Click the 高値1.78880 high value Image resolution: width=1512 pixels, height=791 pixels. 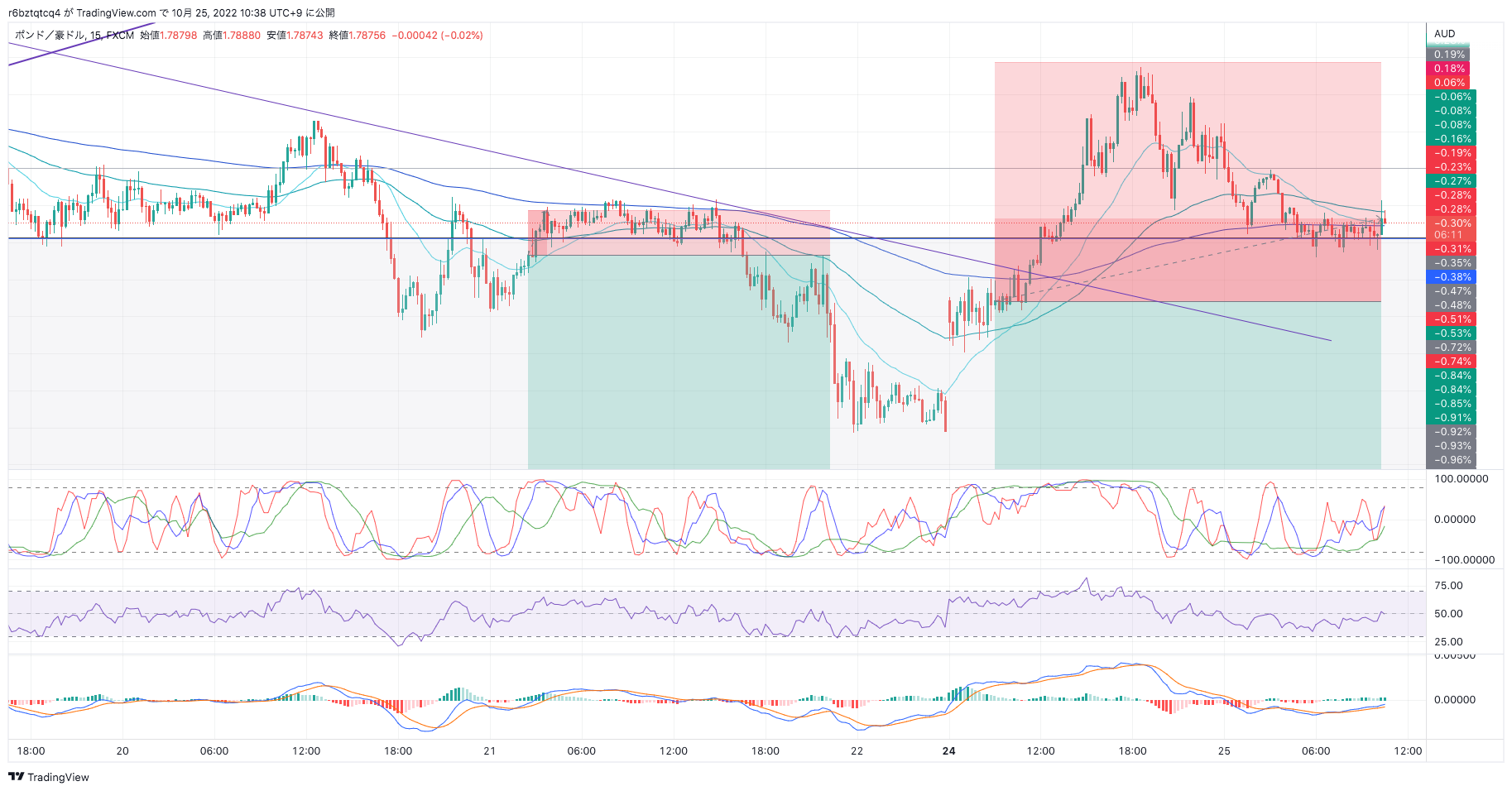click(x=232, y=36)
